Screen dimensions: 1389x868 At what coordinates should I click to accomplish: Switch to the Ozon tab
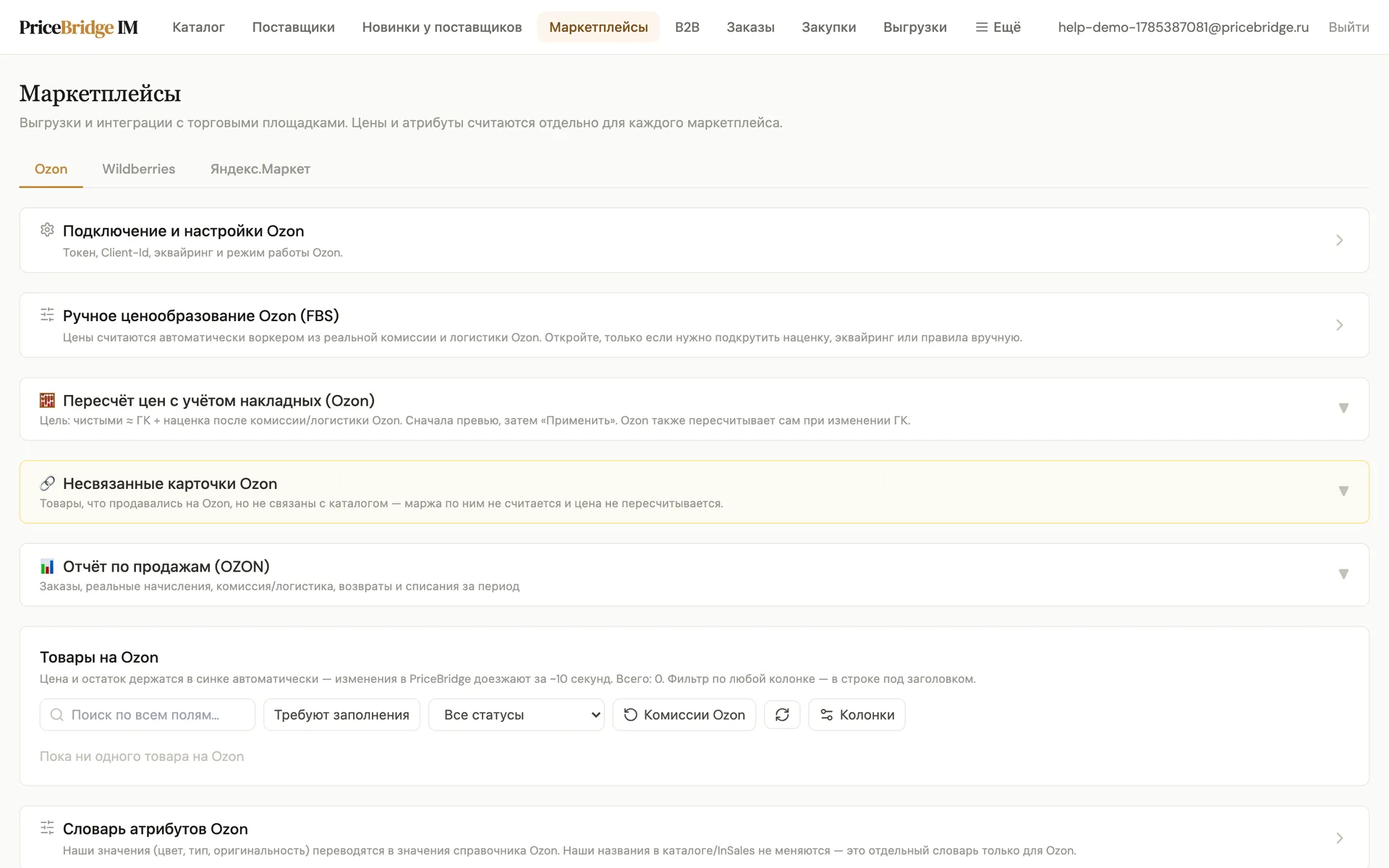coord(51,169)
